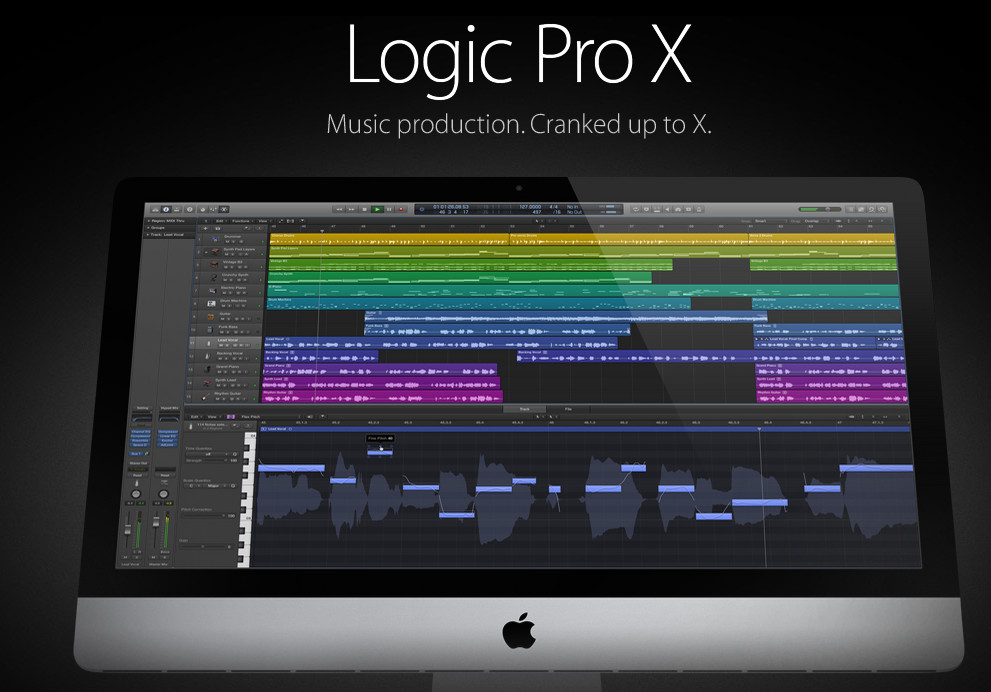This screenshot has width=991, height=692.
Task: Open the tracks area Edit menu
Action: pos(219,221)
